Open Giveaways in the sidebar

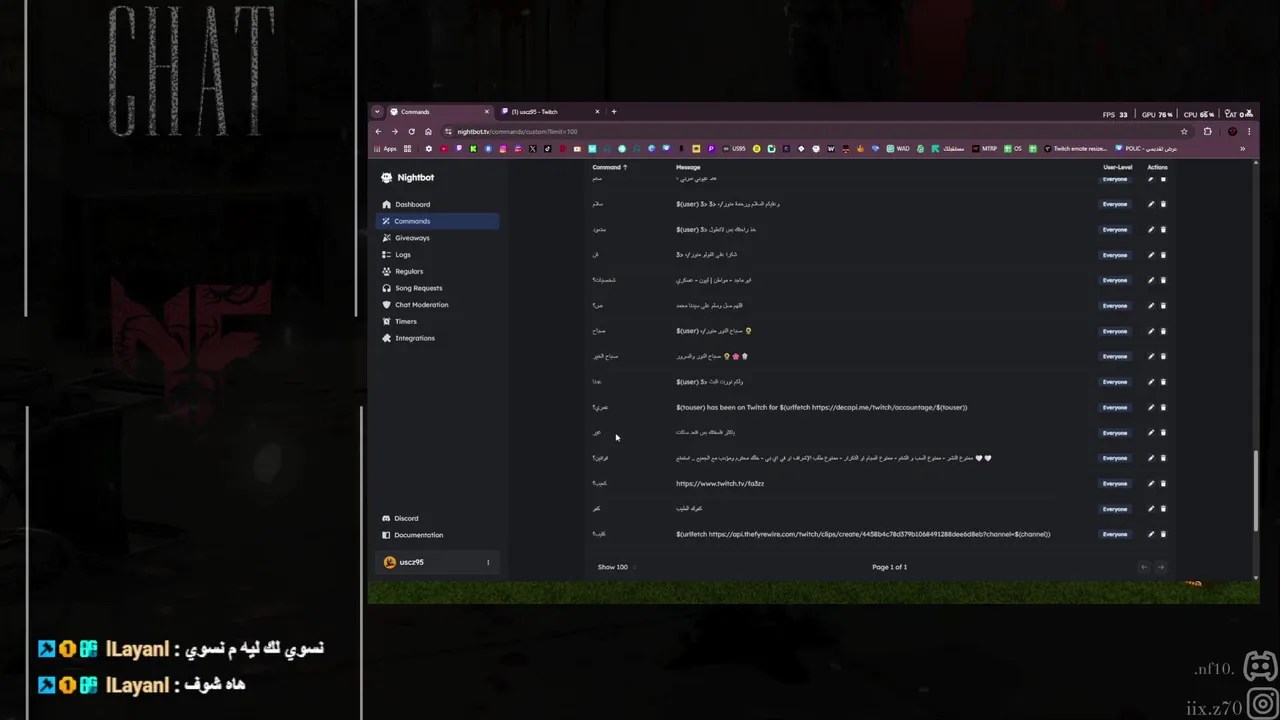438,238
